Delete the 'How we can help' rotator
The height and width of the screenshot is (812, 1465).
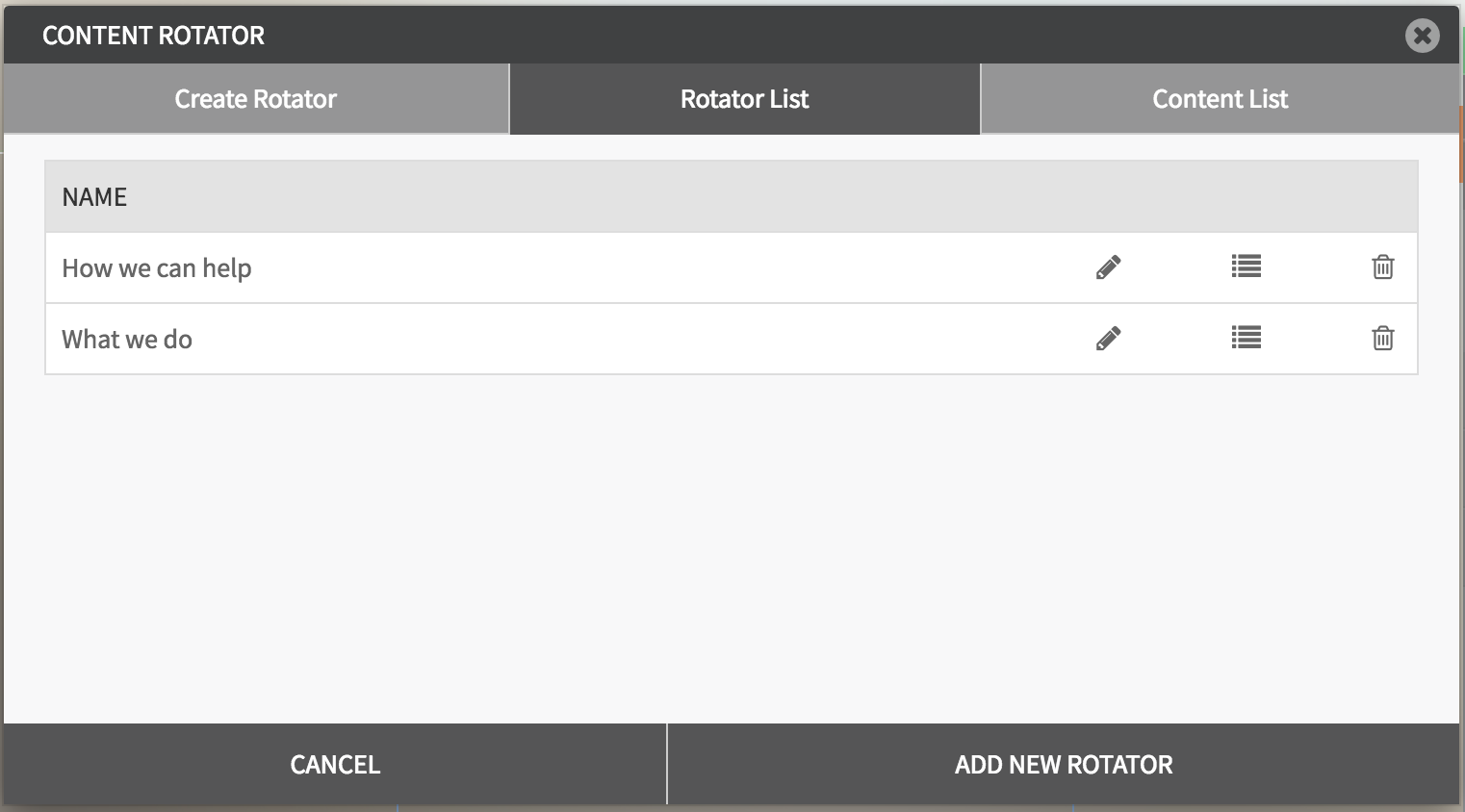(x=1382, y=267)
